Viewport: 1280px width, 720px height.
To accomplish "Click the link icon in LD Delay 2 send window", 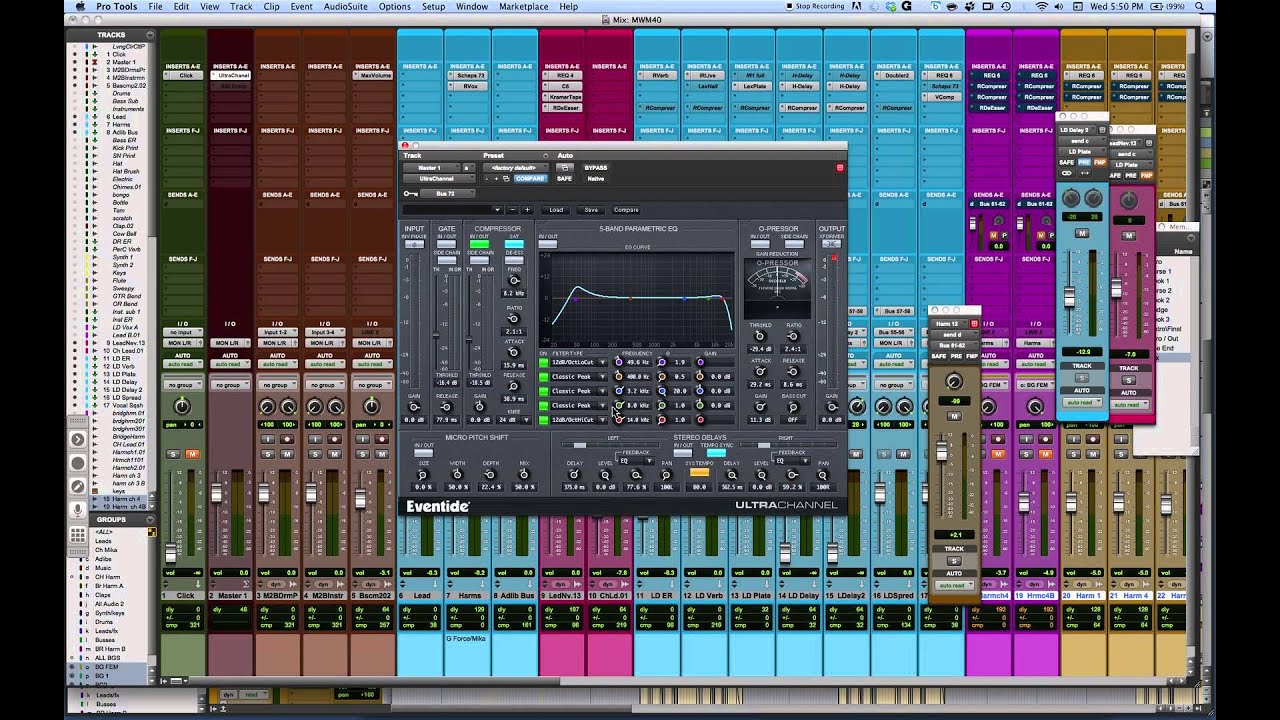I will click(x=1067, y=174).
